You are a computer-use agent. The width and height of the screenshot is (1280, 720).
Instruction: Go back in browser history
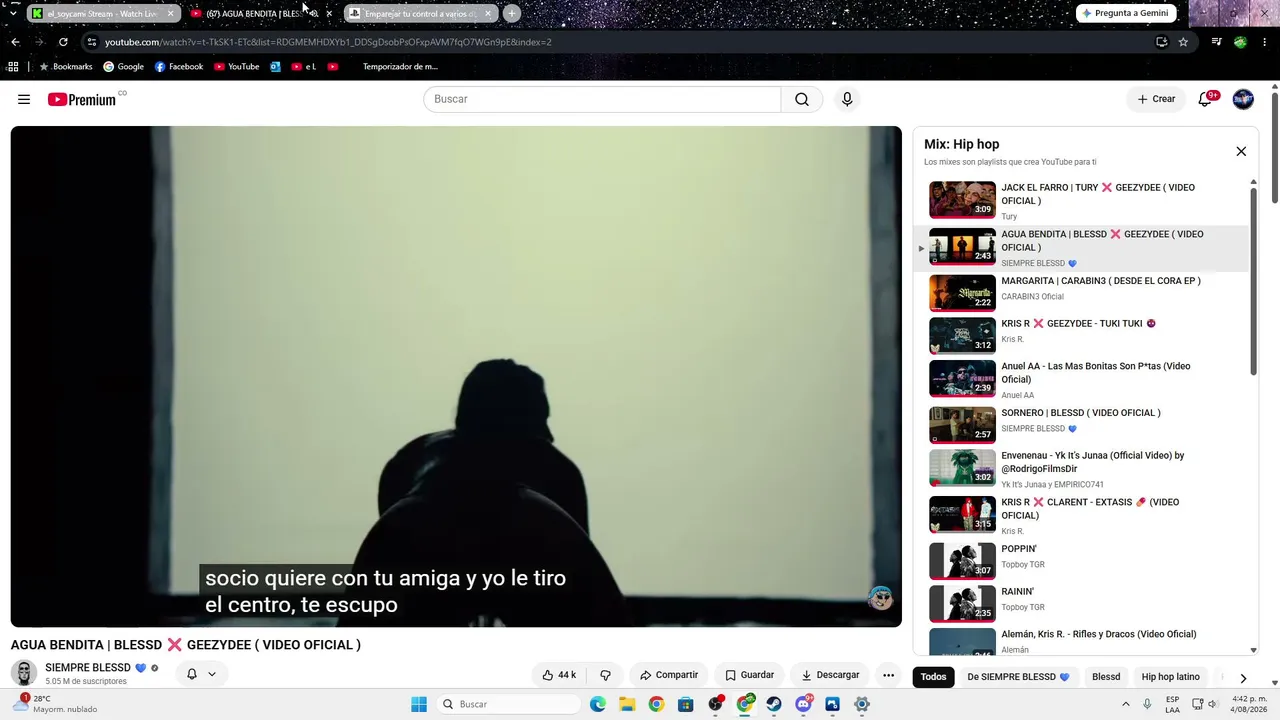click(15, 42)
